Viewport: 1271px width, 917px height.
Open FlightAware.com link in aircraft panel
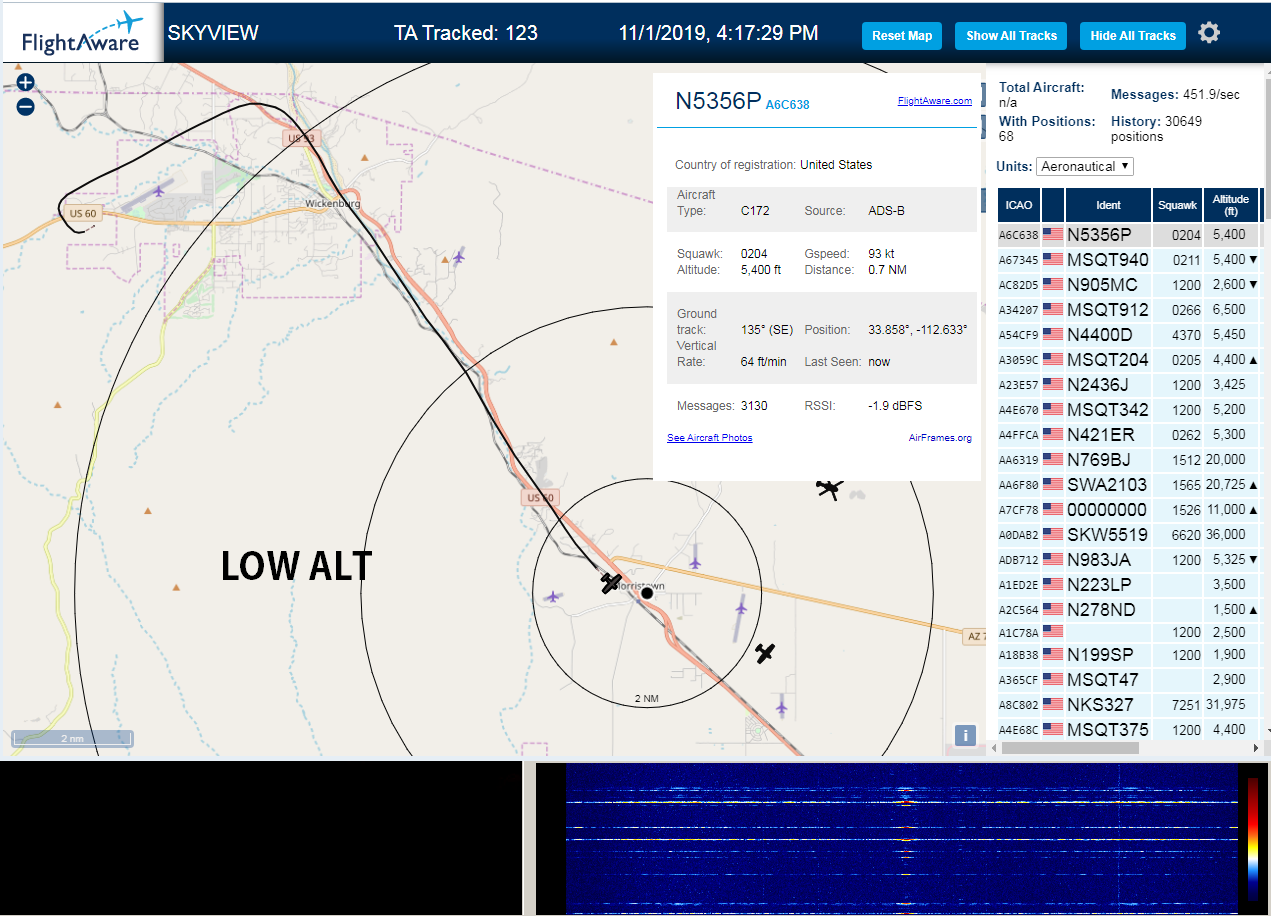click(935, 101)
